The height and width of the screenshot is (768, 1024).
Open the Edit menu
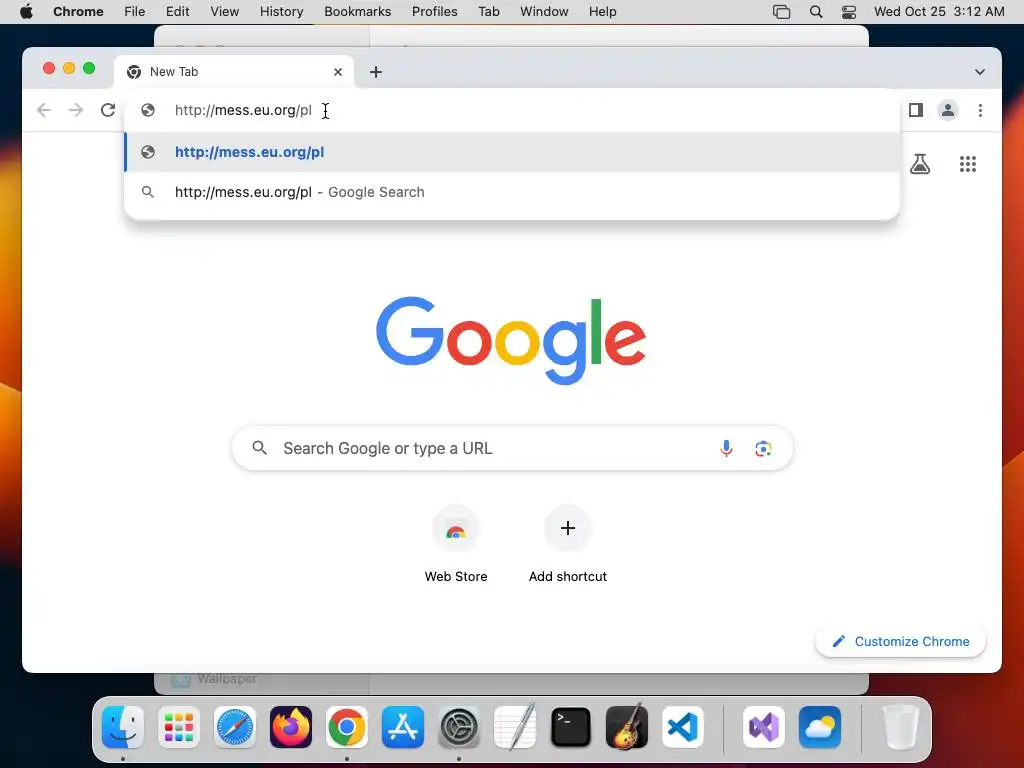point(177,12)
